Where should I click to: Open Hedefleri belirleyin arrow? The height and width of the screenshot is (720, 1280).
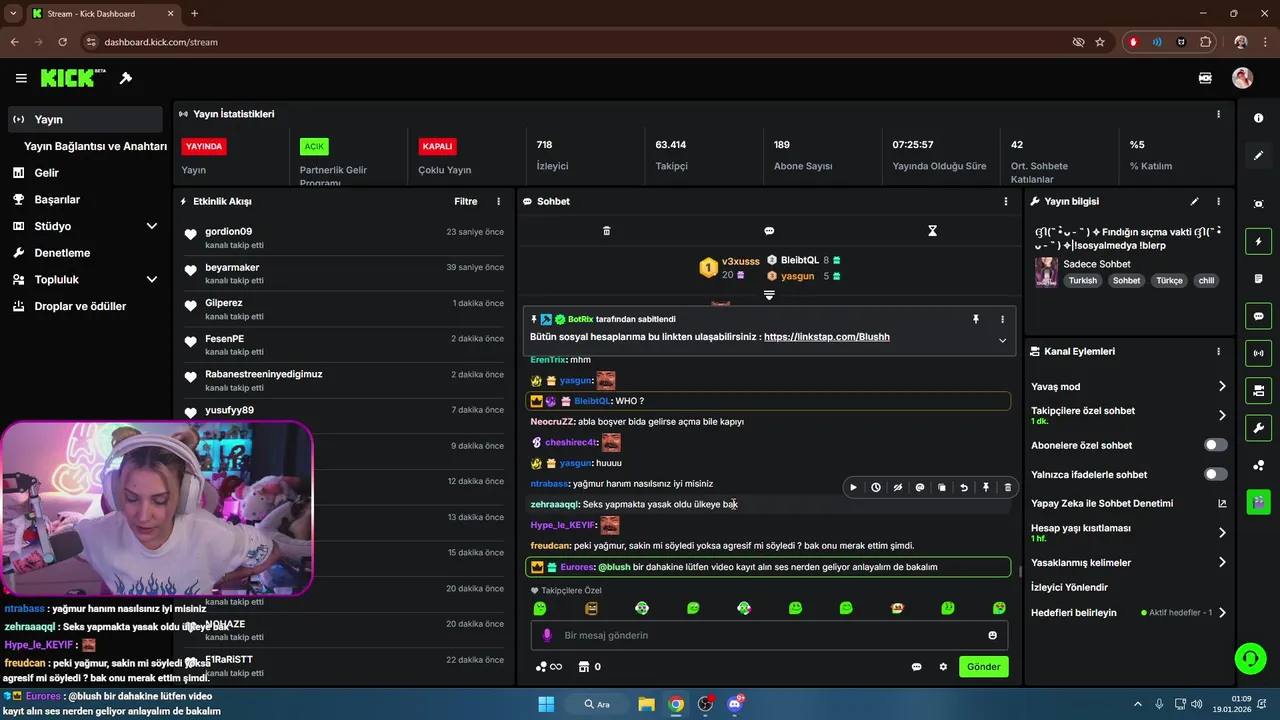[1221, 612]
